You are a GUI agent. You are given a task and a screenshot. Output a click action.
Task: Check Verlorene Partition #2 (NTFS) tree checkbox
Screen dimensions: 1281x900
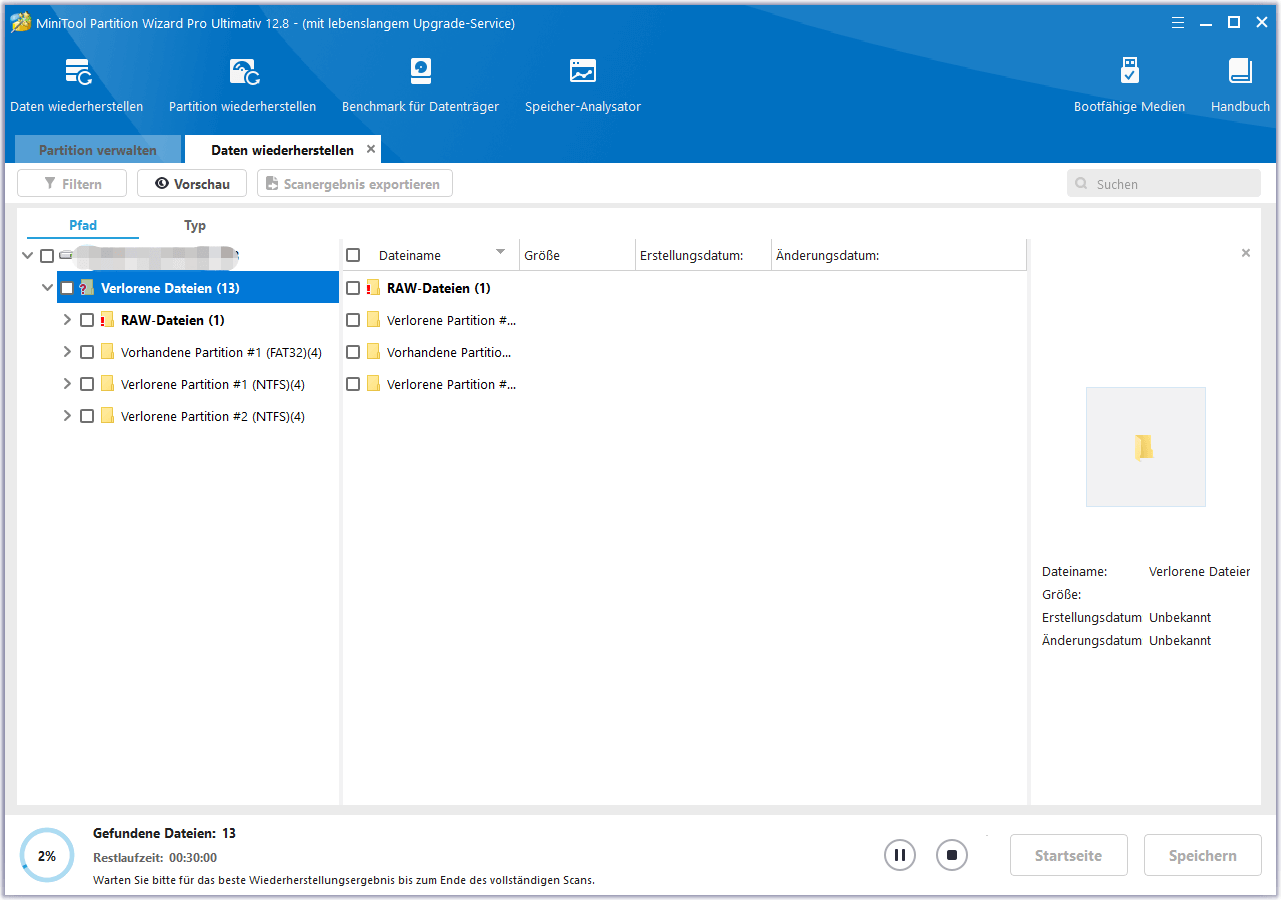click(x=87, y=416)
